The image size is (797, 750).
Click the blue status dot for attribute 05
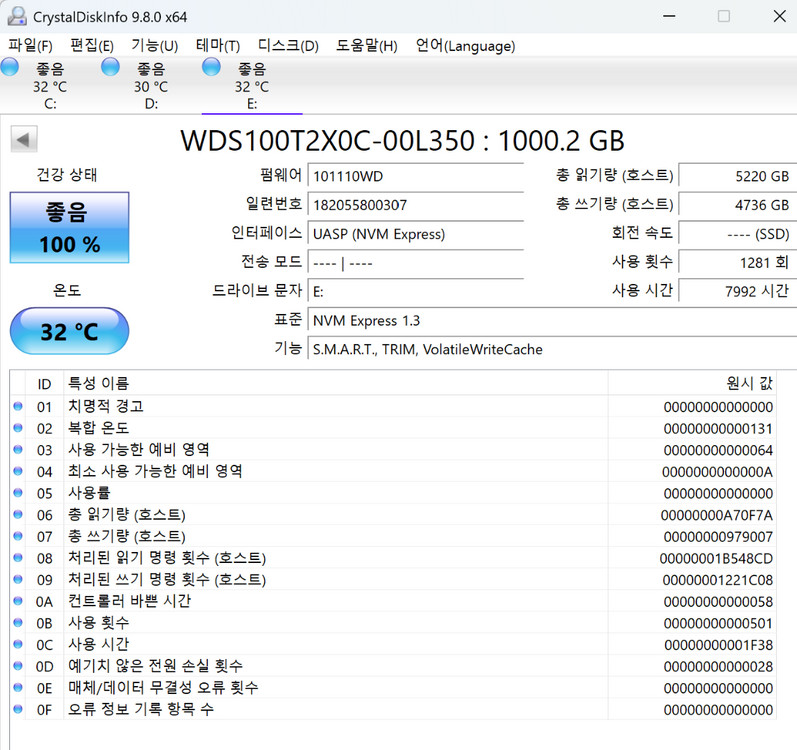coord(18,492)
